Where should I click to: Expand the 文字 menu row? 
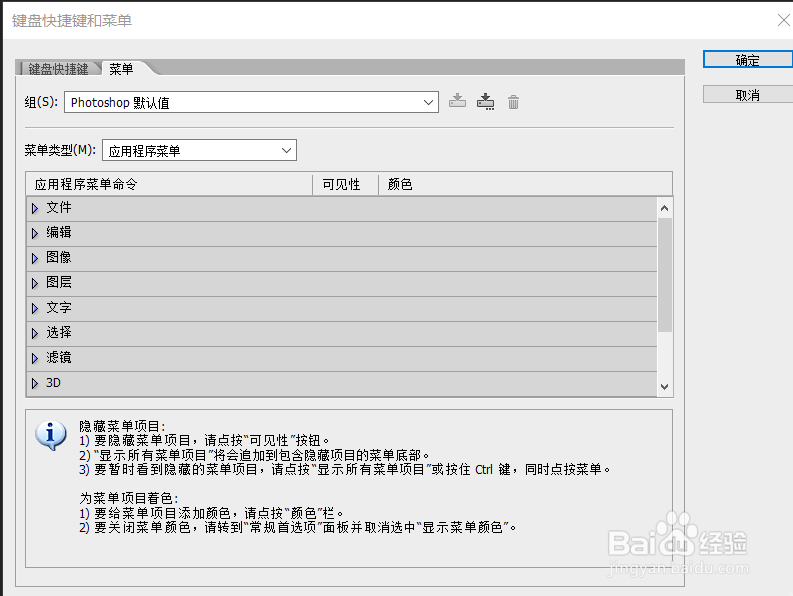(x=34, y=308)
